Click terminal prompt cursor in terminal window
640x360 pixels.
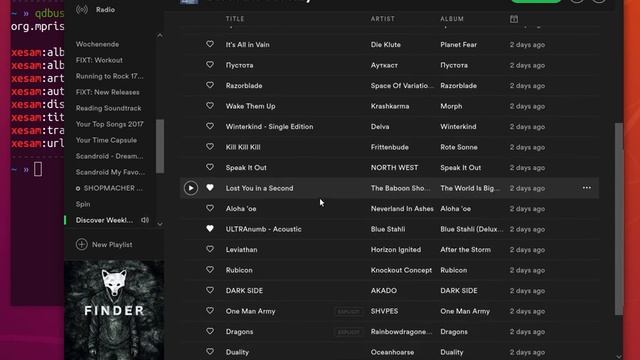38,169
